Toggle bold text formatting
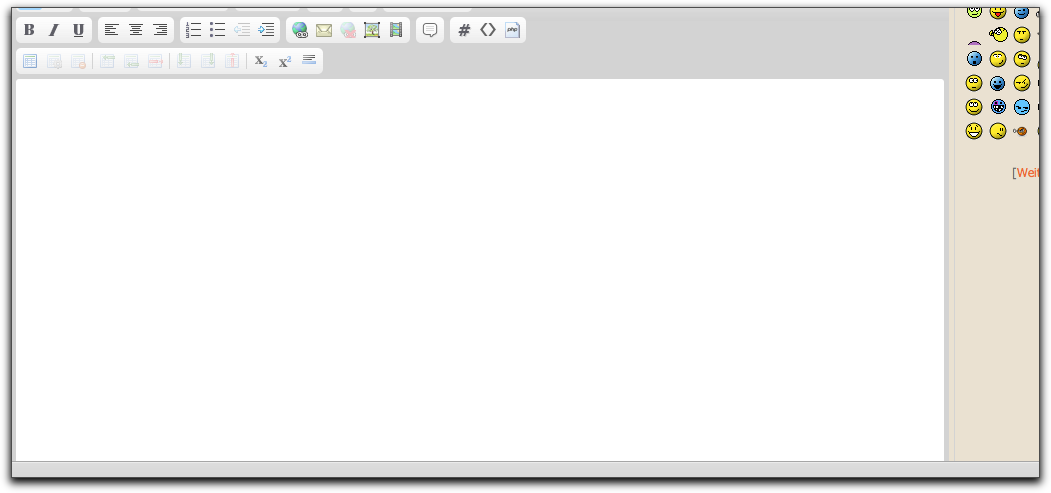Screen dimensions: 1051x493 pos(29,30)
